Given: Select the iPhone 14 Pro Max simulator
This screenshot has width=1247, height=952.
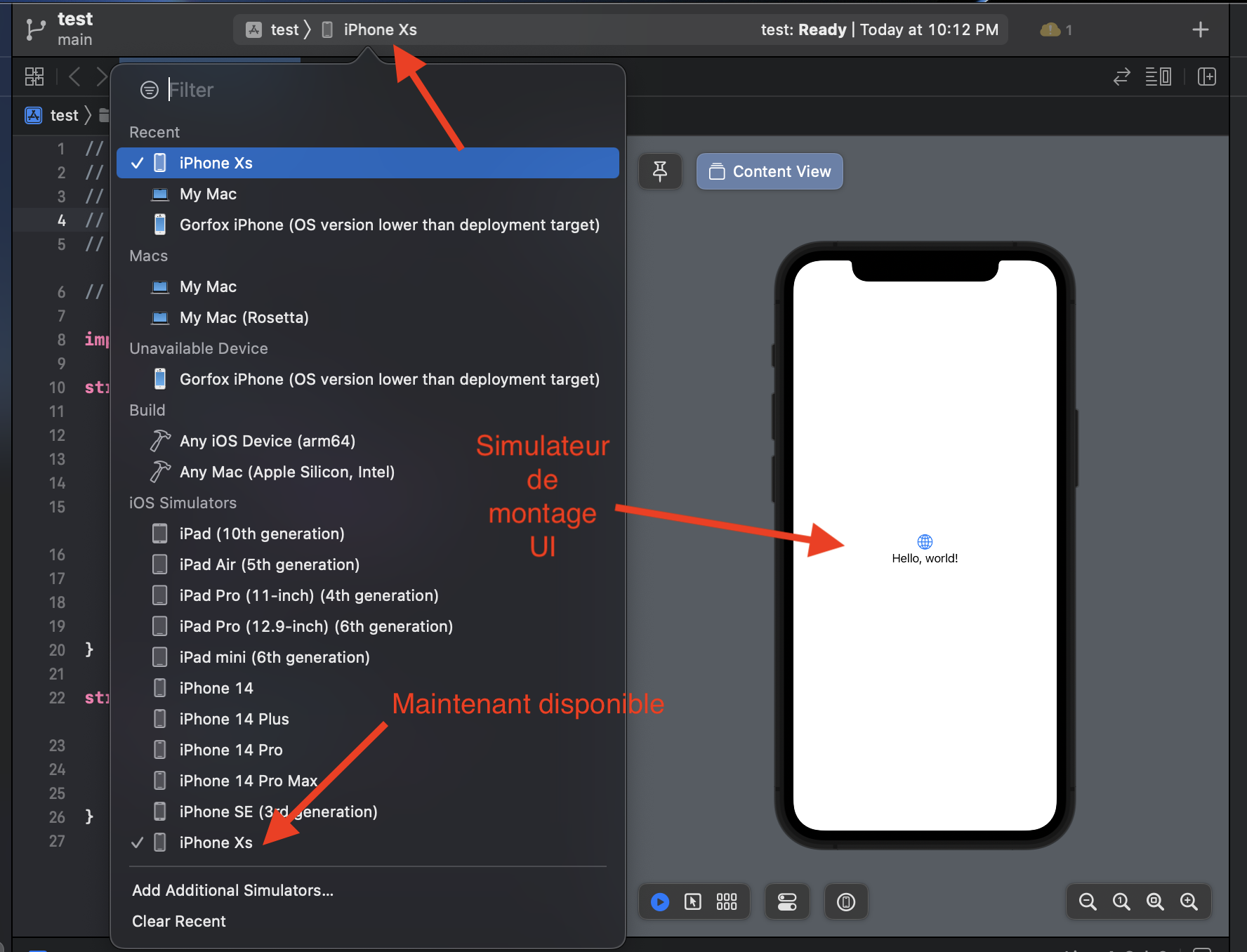Looking at the screenshot, I should 368,781.
